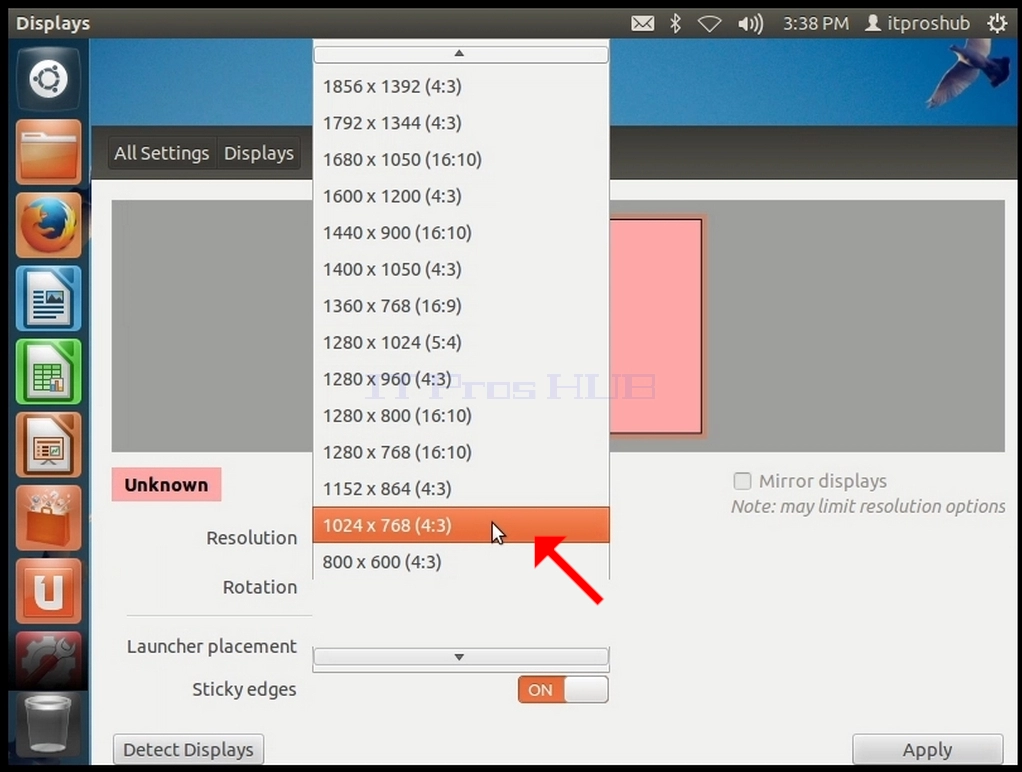Select 1856 x 1392 (4:3) resolution
Image resolution: width=1022 pixels, height=772 pixels.
coord(461,86)
